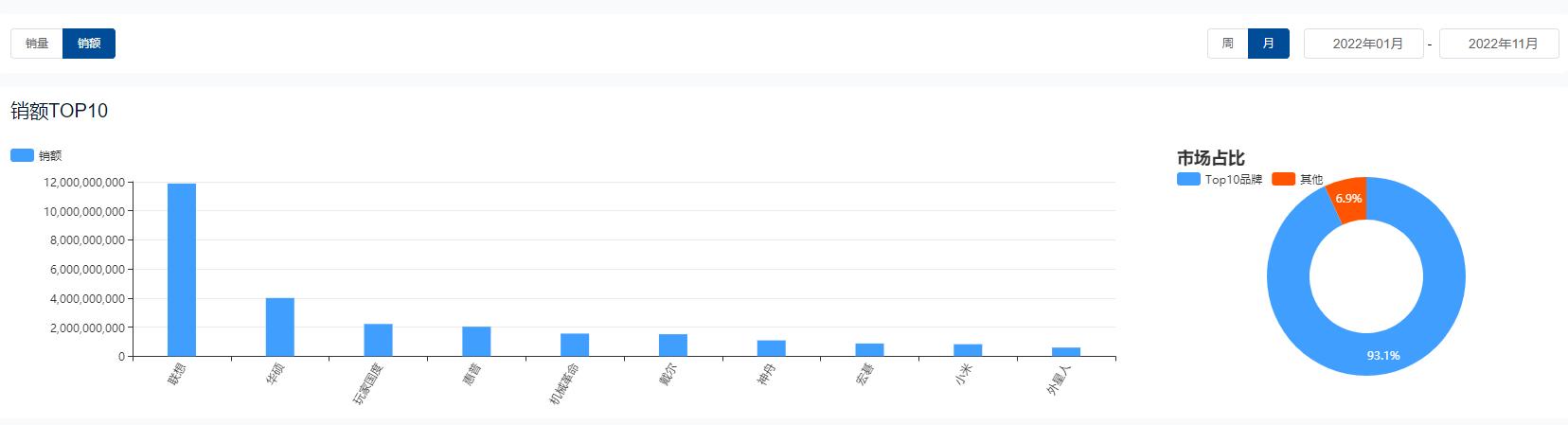Toggle the 其他 legend entry

tap(1298, 180)
